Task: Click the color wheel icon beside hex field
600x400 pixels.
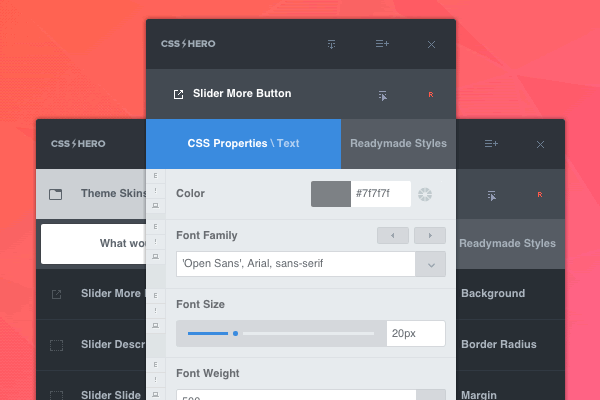Action: pos(425,194)
